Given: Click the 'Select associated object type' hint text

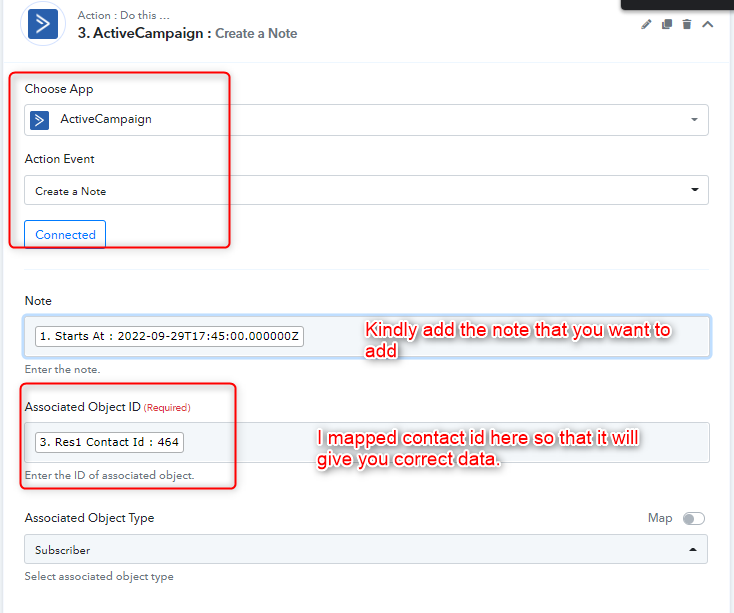Looking at the screenshot, I should [x=99, y=577].
